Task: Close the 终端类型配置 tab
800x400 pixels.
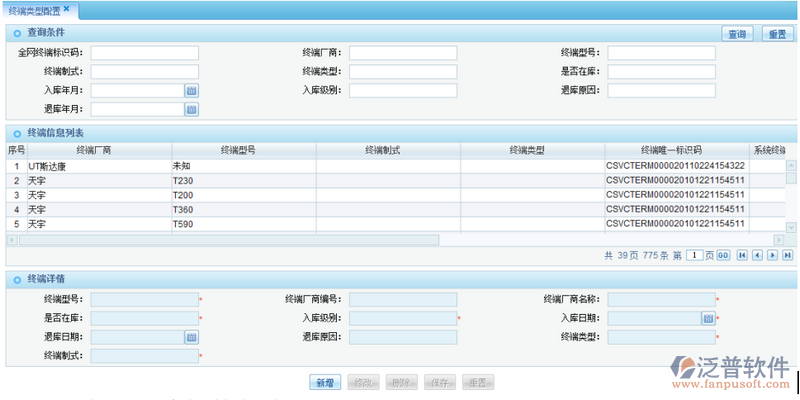Action: [67, 9]
